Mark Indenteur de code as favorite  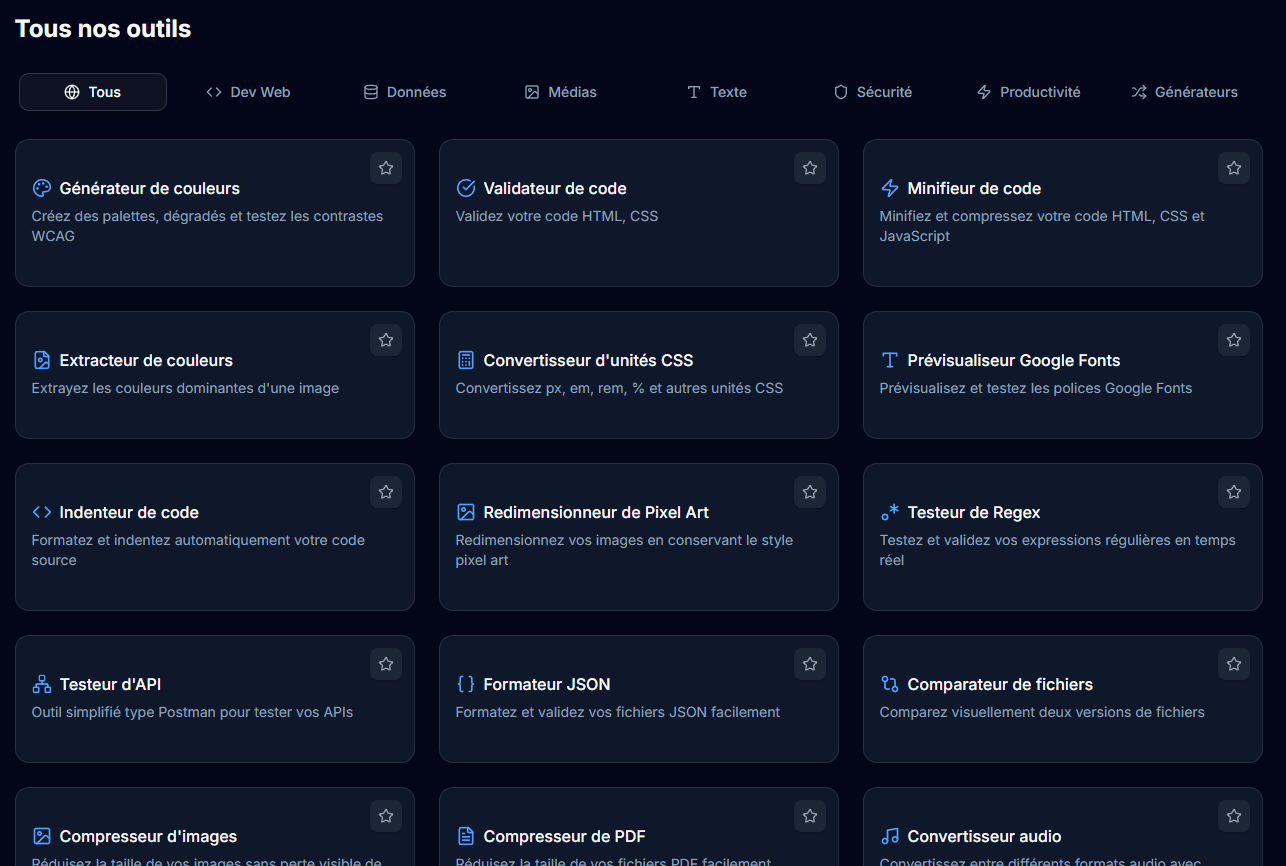coord(386,492)
